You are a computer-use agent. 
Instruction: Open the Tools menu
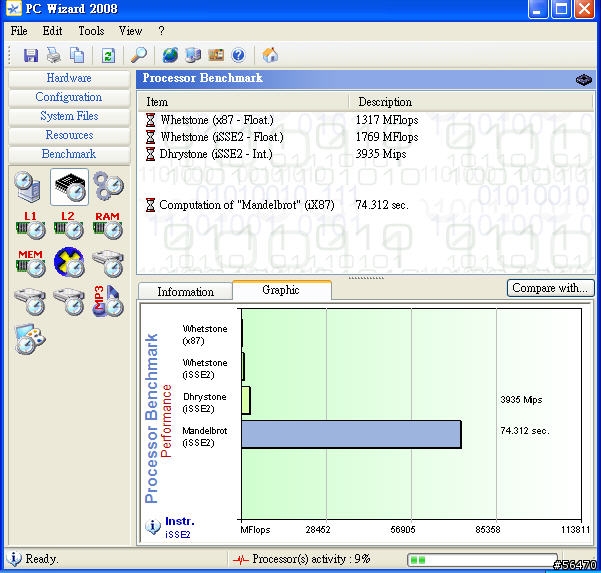click(x=91, y=31)
